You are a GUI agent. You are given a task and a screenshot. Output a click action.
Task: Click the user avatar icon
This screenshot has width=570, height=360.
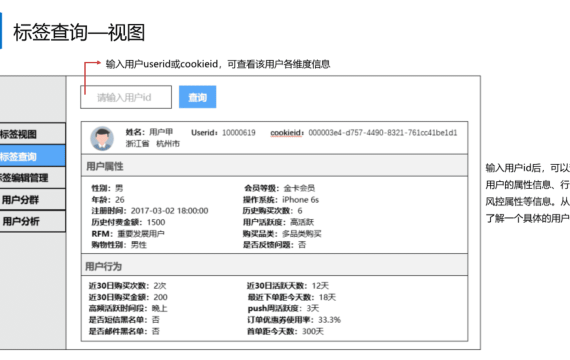(x=102, y=139)
